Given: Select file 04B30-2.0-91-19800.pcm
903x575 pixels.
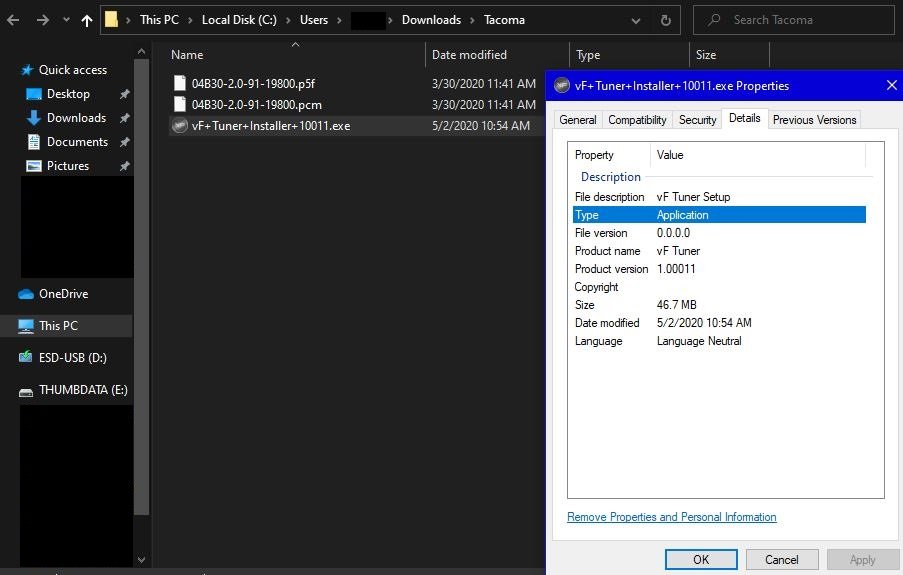Looking at the screenshot, I should (x=257, y=105).
